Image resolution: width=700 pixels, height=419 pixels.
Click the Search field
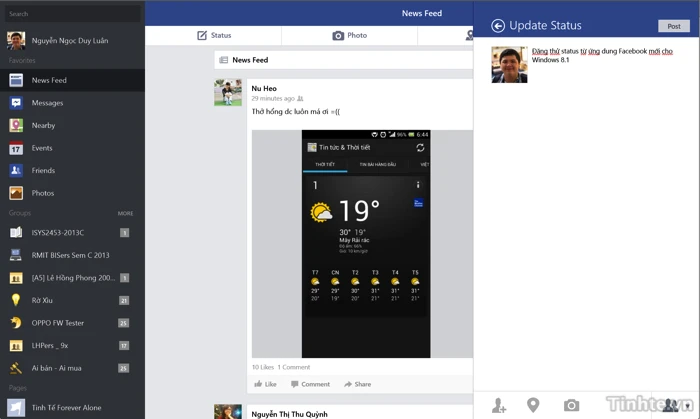[x=72, y=14]
